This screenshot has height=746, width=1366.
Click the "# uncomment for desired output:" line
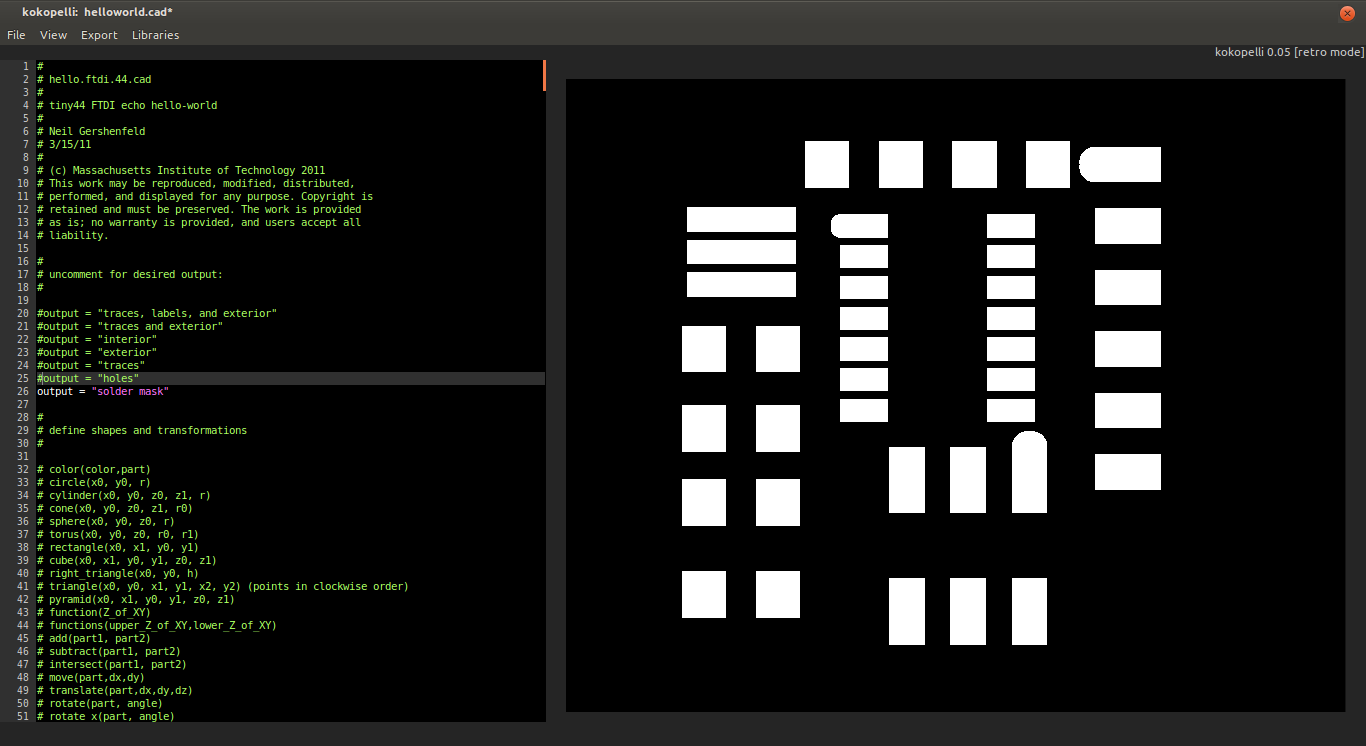click(130, 274)
